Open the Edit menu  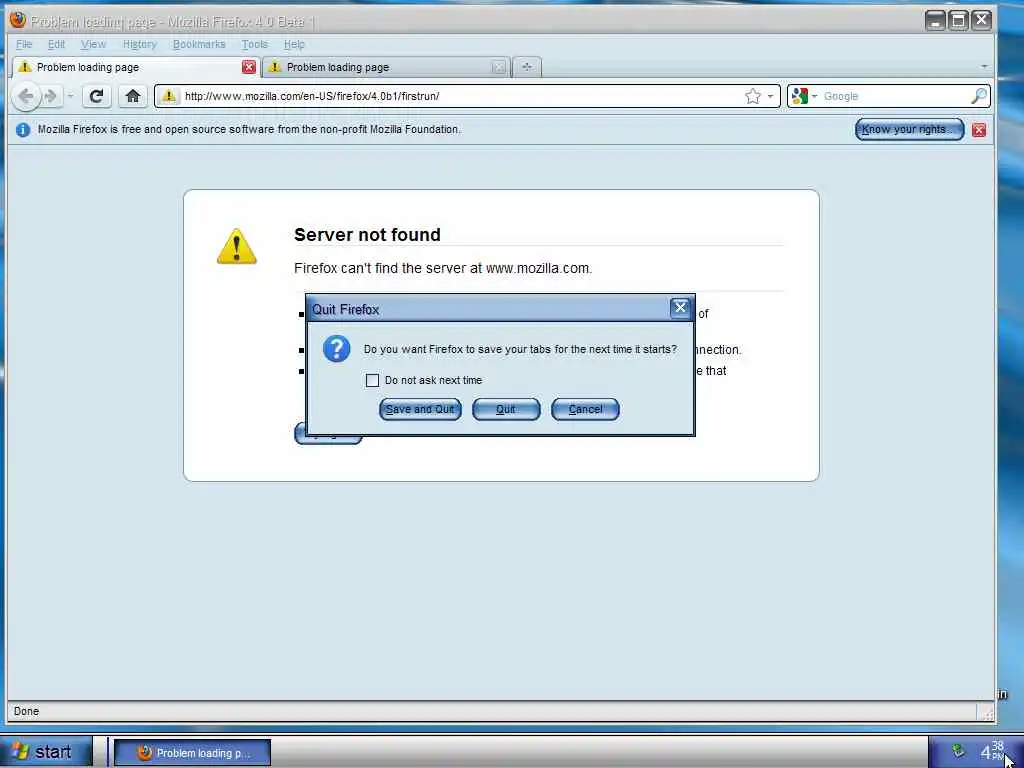[56, 44]
